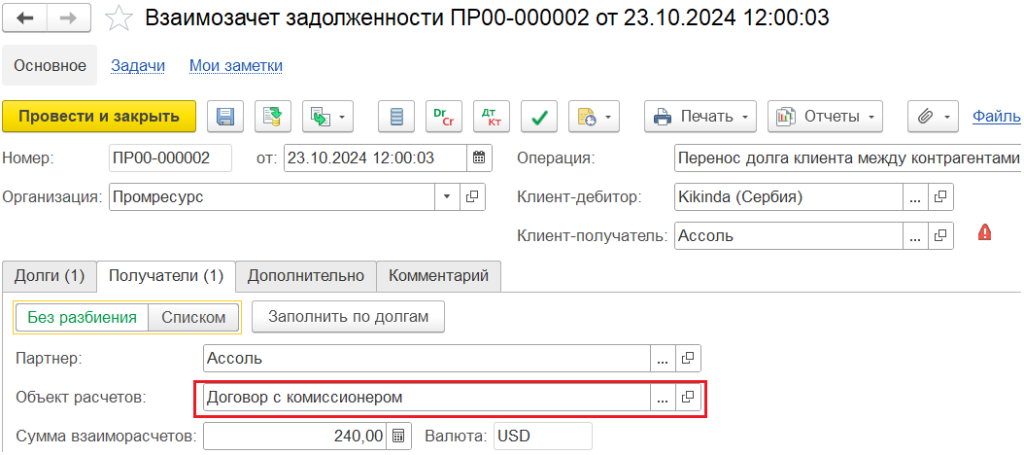This screenshot has height=455, width=1024.
Task: Click the green checkmark icon
Action: pyautogui.click(x=539, y=117)
